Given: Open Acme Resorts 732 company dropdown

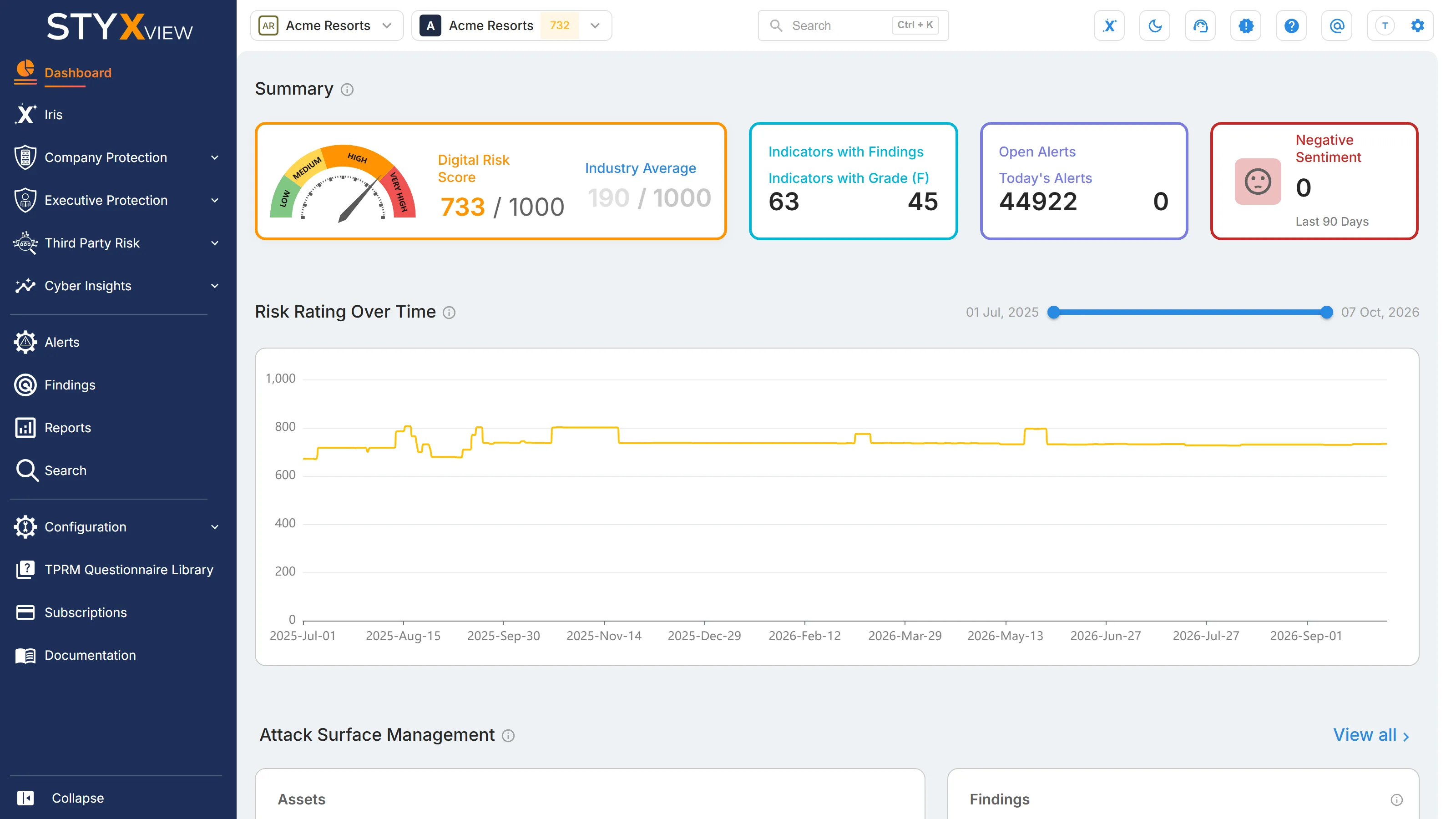Looking at the screenshot, I should coord(511,25).
